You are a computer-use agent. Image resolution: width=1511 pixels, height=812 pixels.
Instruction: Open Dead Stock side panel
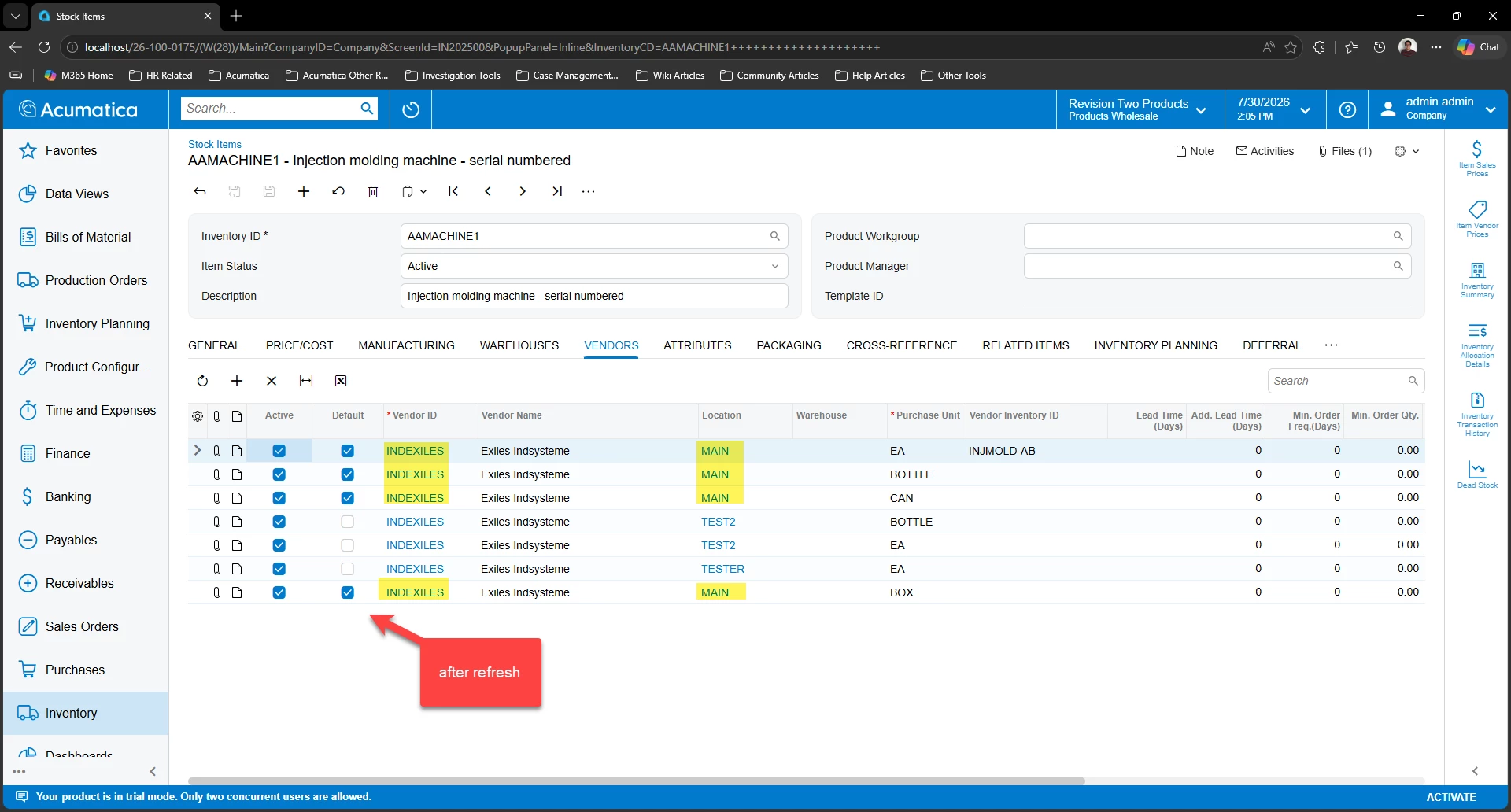pyautogui.click(x=1477, y=474)
